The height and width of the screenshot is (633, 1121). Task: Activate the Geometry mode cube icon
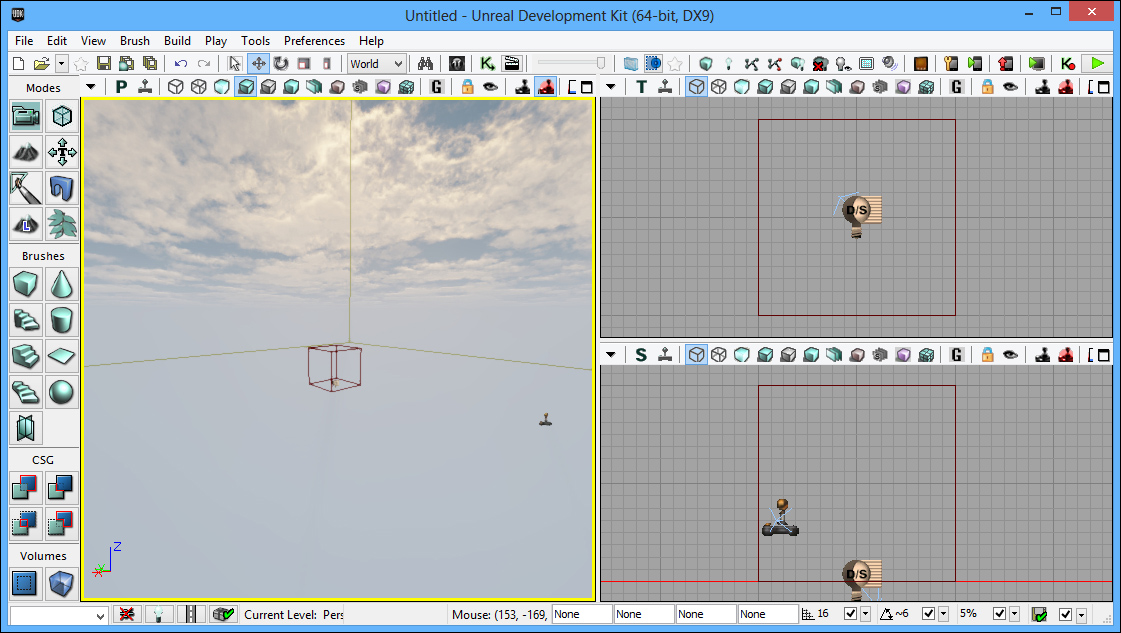(63, 117)
